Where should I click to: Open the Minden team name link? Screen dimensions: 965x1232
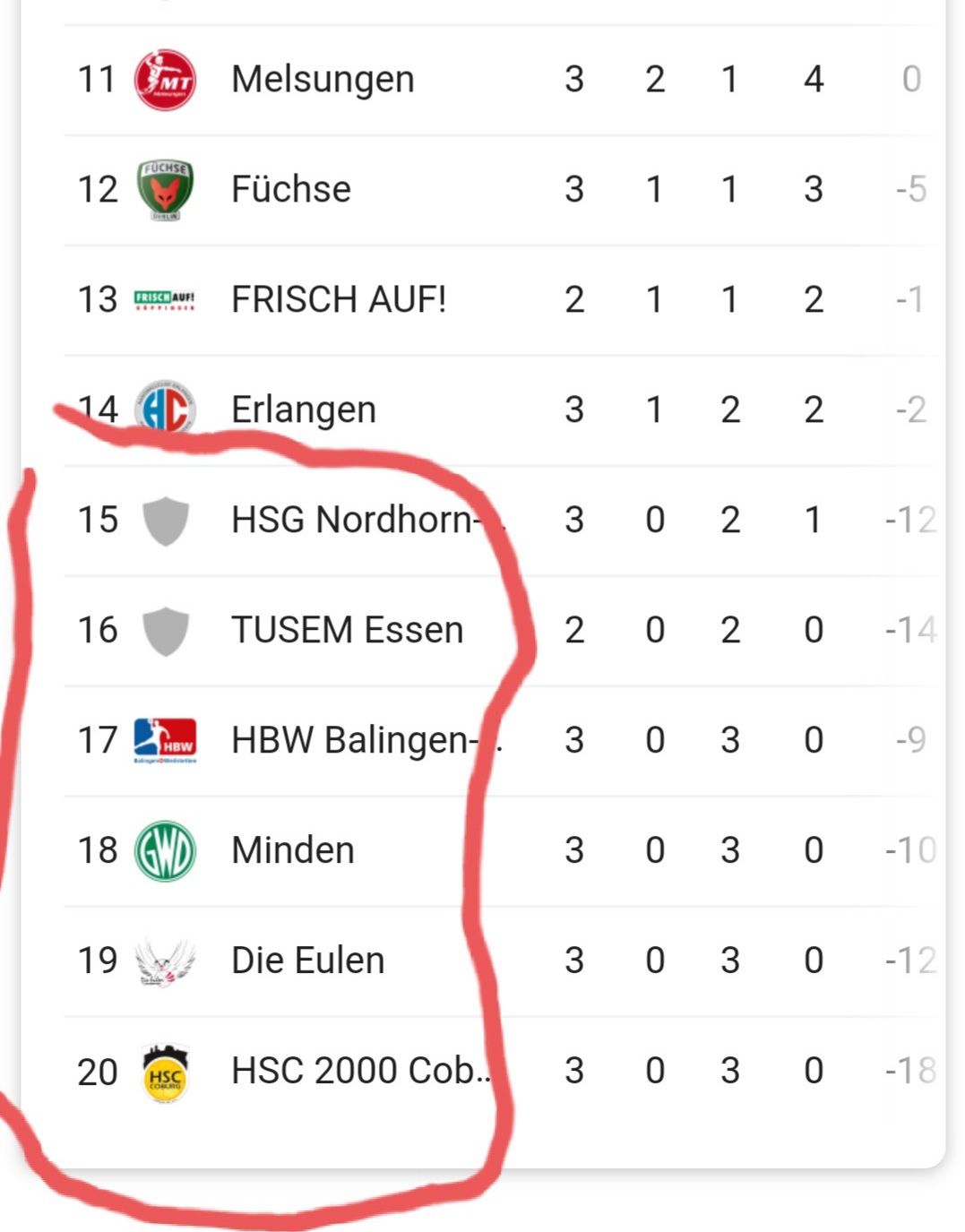tap(293, 850)
